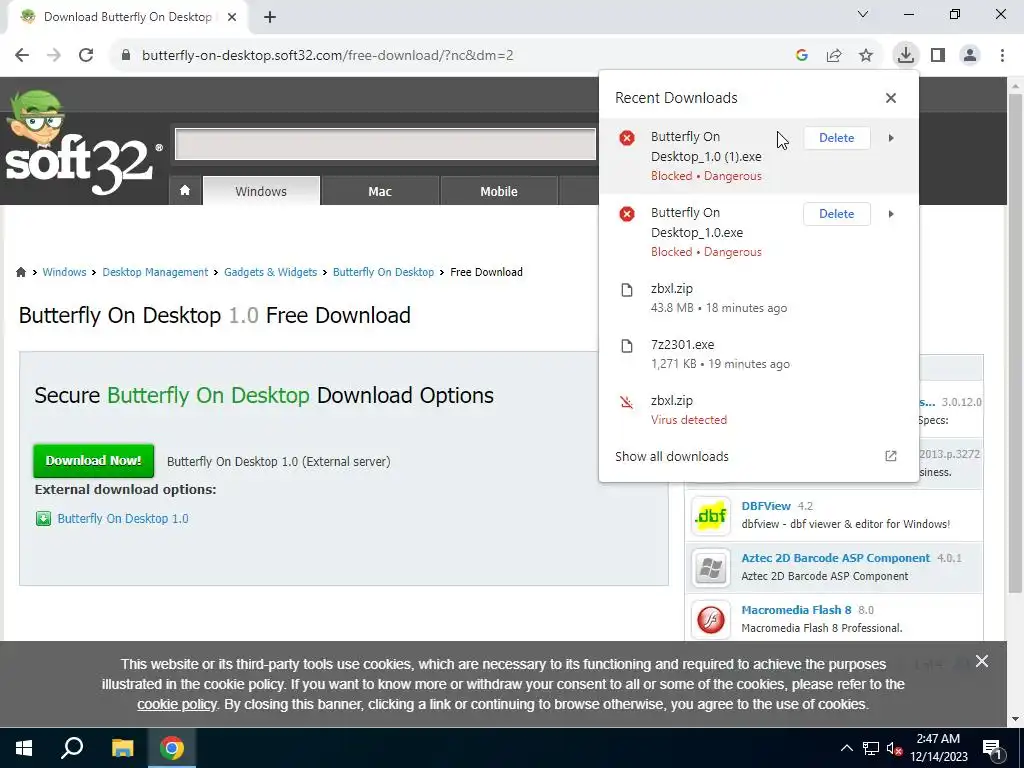Click Chrome icon in taskbar
The width and height of the screenshot is (1024, 768).
(x=172, y=748)
